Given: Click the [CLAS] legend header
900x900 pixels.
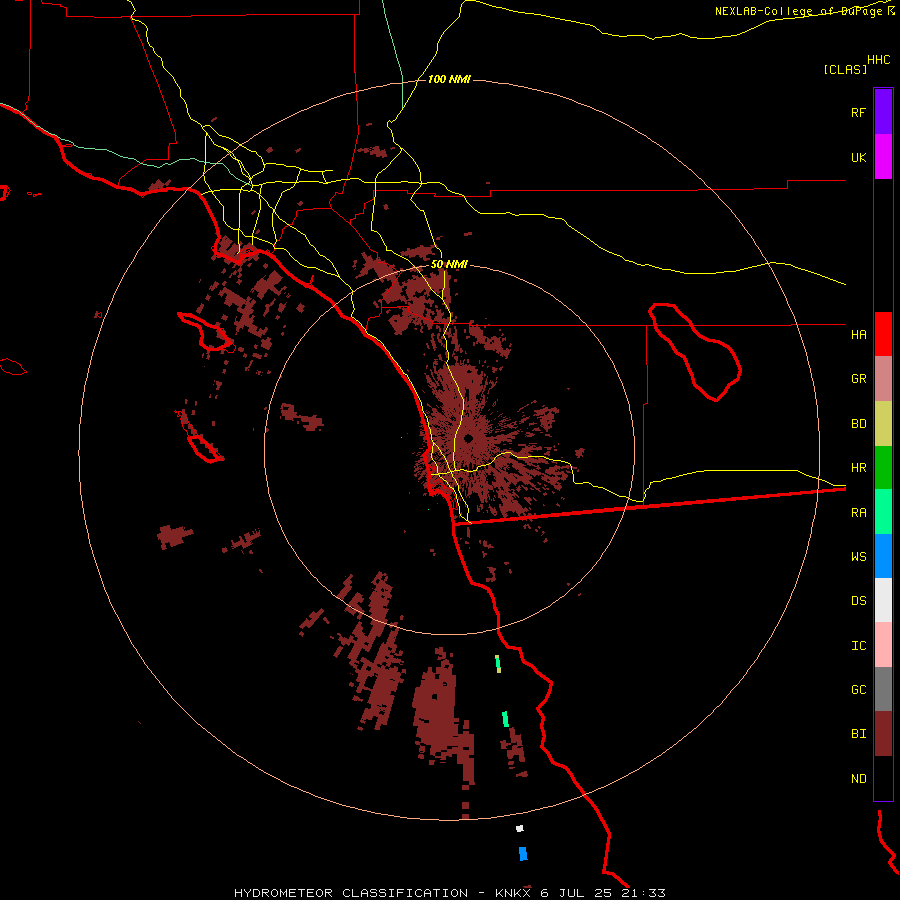Looking at the screenshot, I should click(845, 69).
